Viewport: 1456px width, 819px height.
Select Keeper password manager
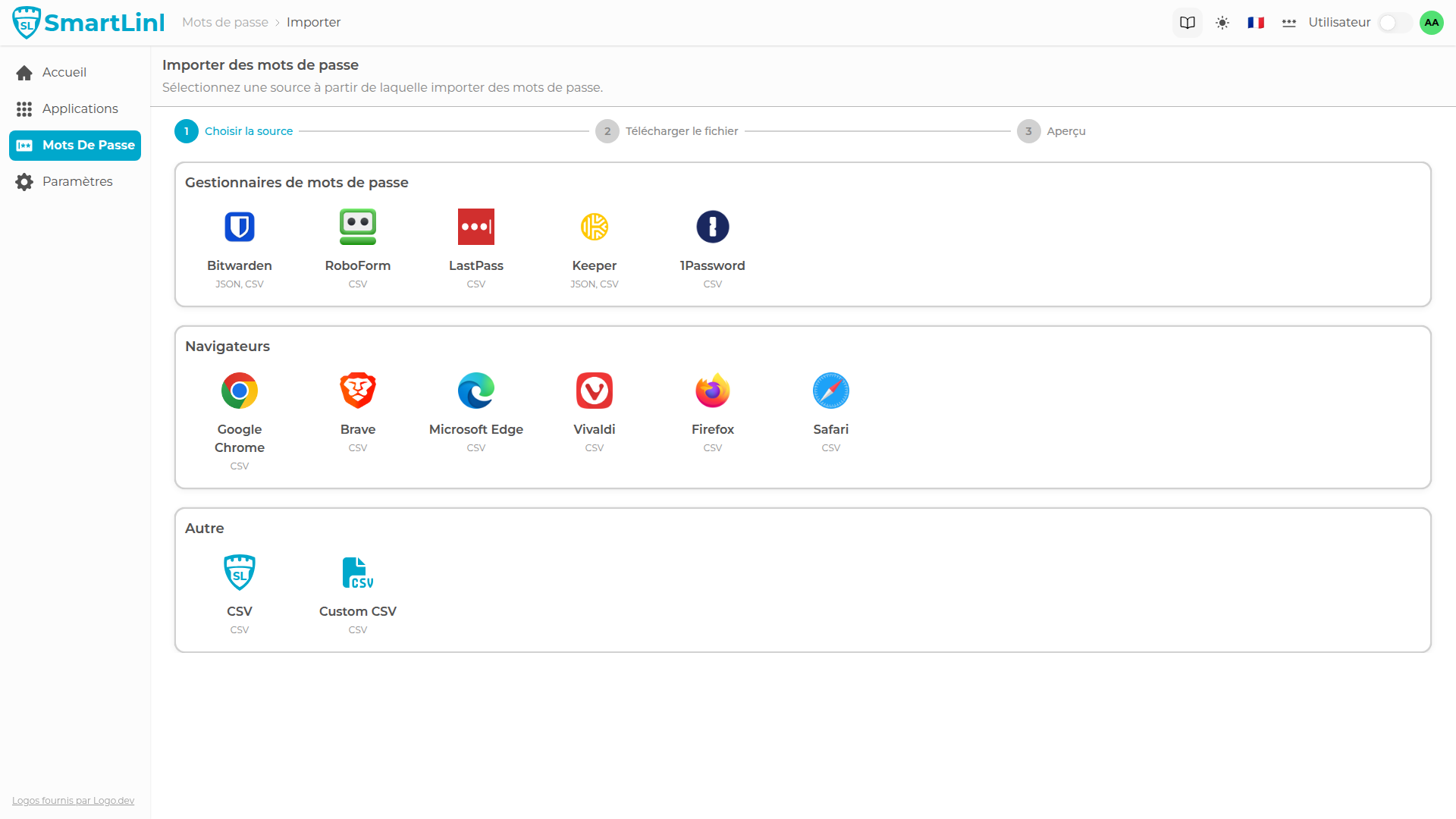595,227
